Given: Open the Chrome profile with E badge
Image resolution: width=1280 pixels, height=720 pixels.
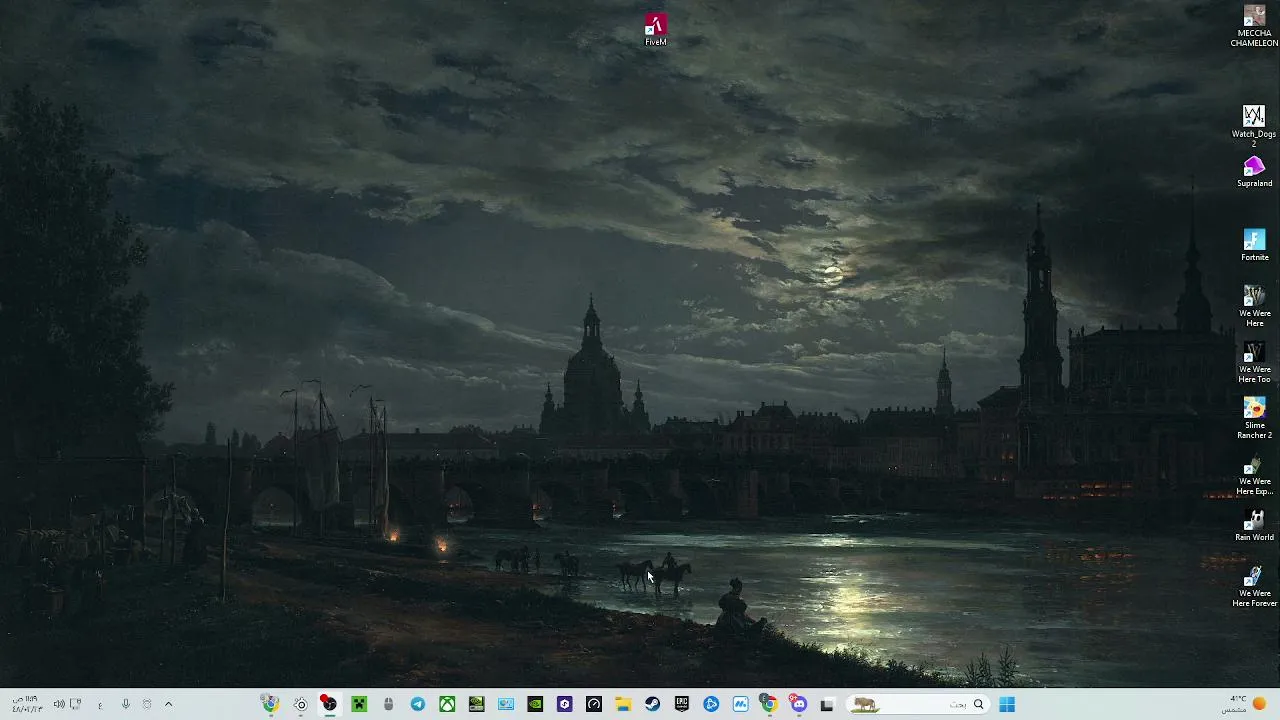Looking at the screenshot, I should (x=769, y=704).
